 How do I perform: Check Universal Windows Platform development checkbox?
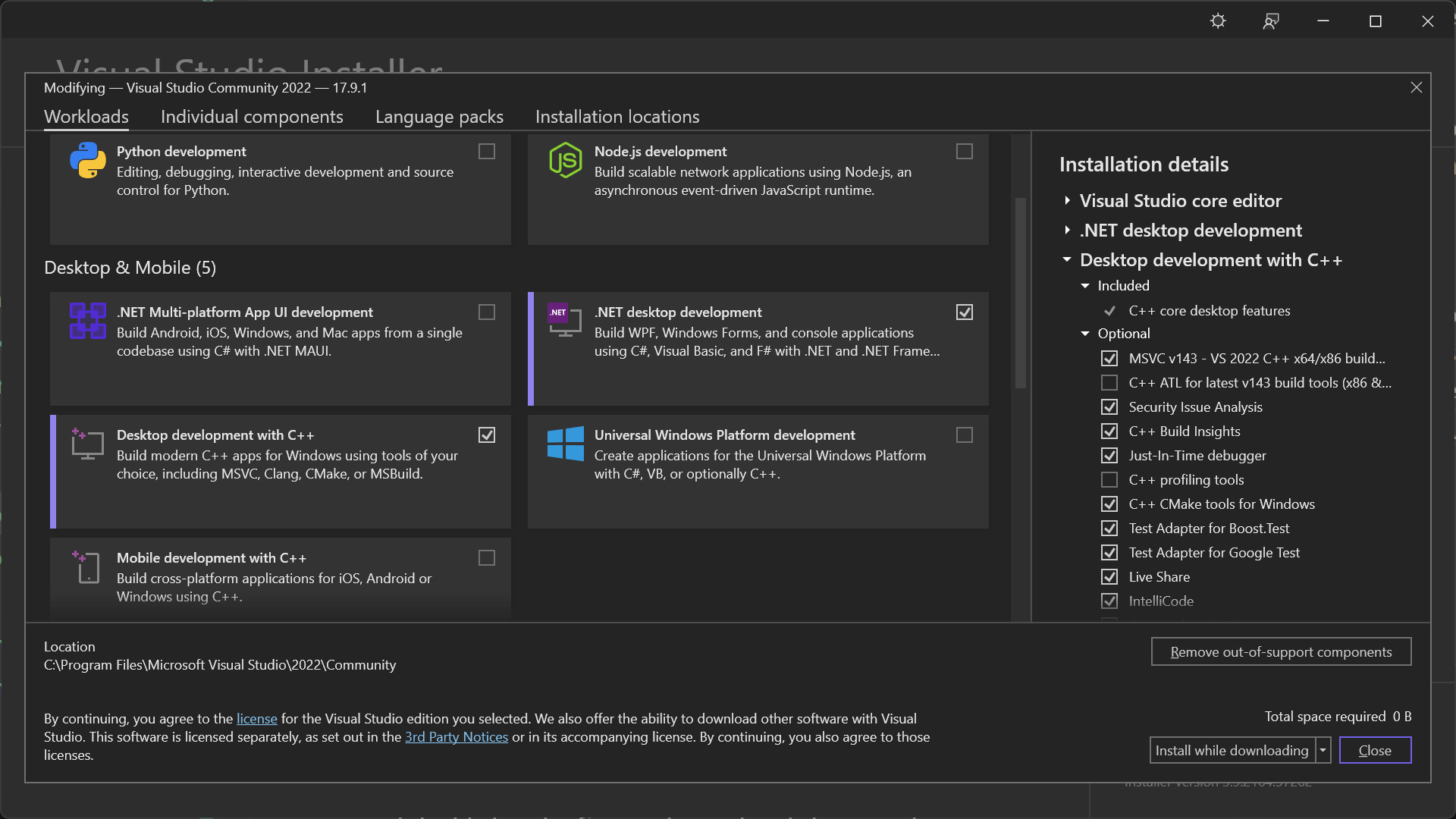(965, 435)
